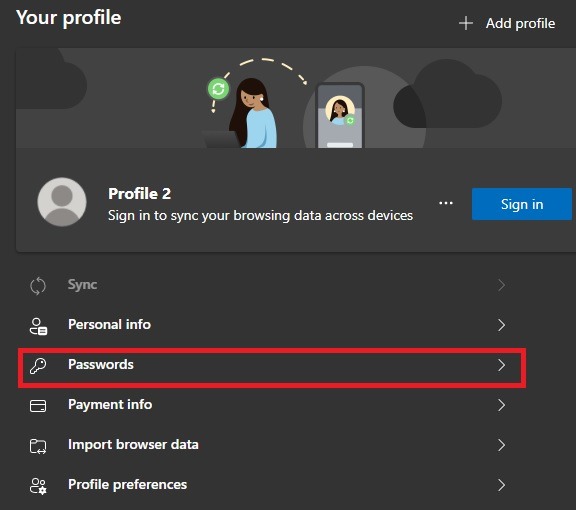
Task: Open the three-dot menu for Profile 2
Action: 446,203
